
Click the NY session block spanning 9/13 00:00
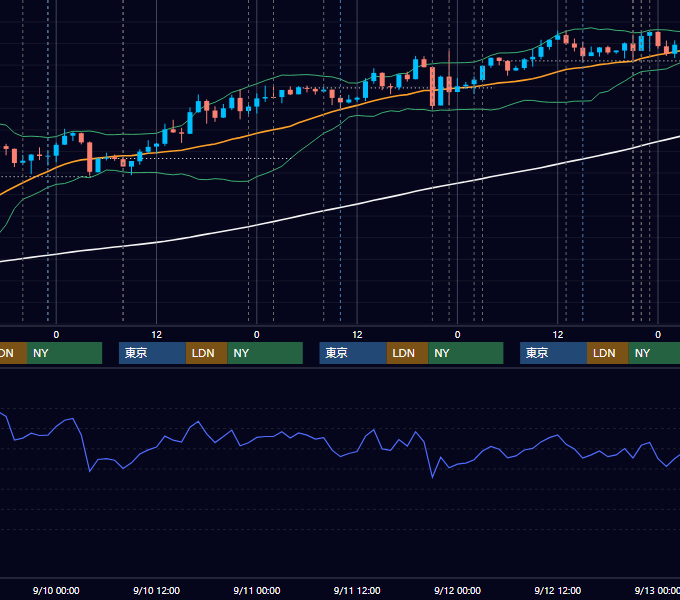pyautogui.click(x=654, y=353)
